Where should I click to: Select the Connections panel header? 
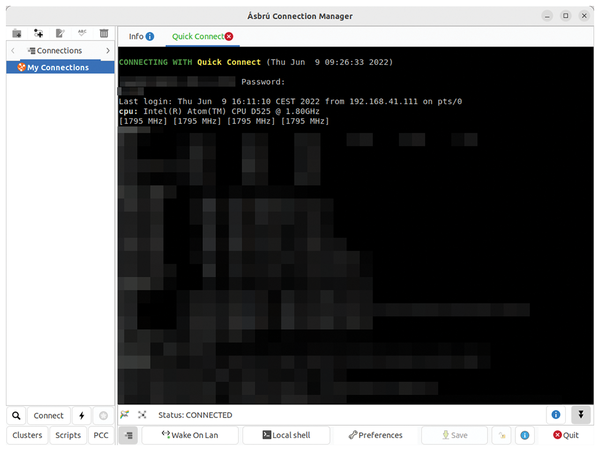pos(55,50)
